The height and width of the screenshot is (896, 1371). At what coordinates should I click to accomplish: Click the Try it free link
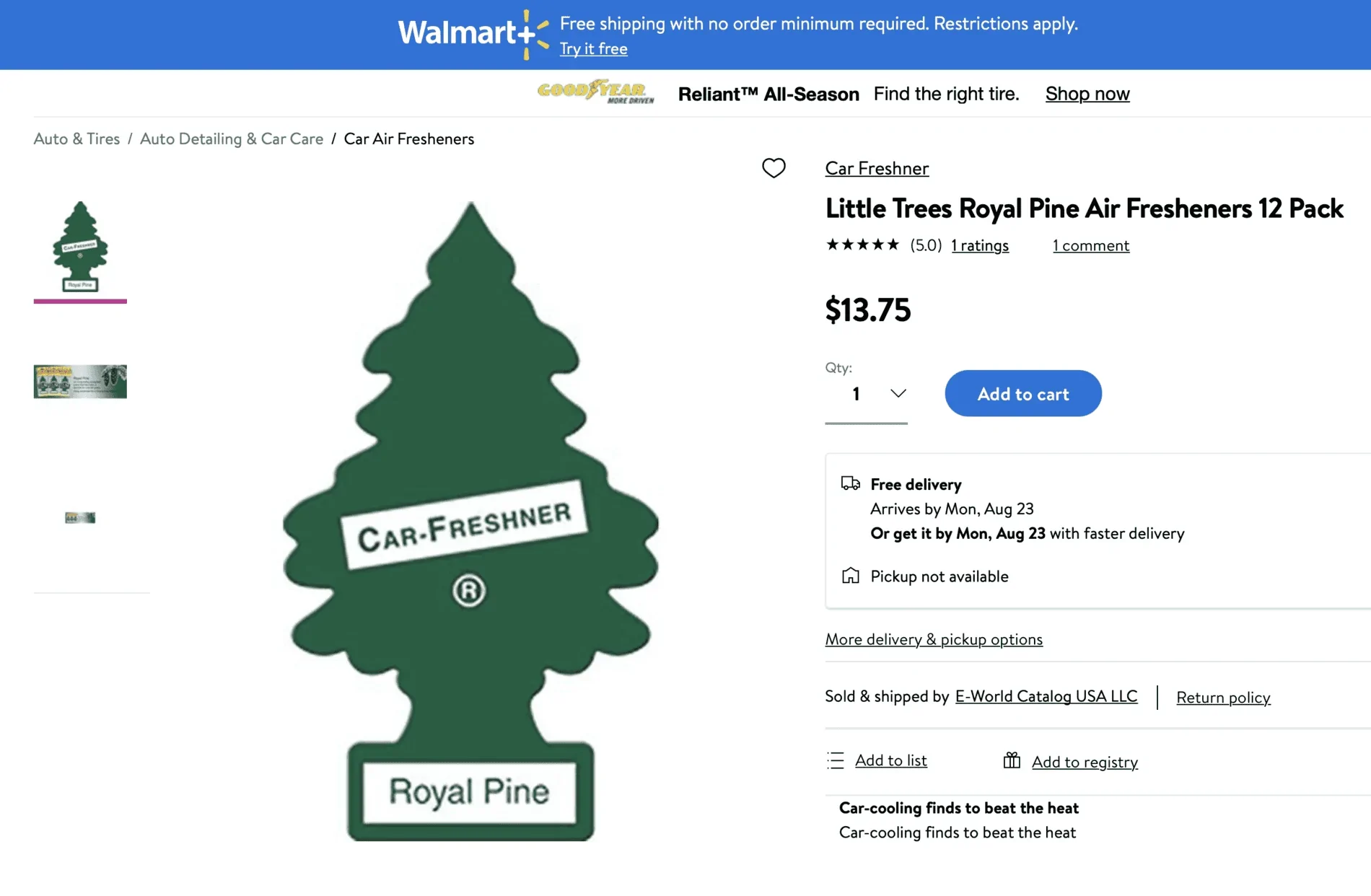pyautogui.click(x=593, y=48)
